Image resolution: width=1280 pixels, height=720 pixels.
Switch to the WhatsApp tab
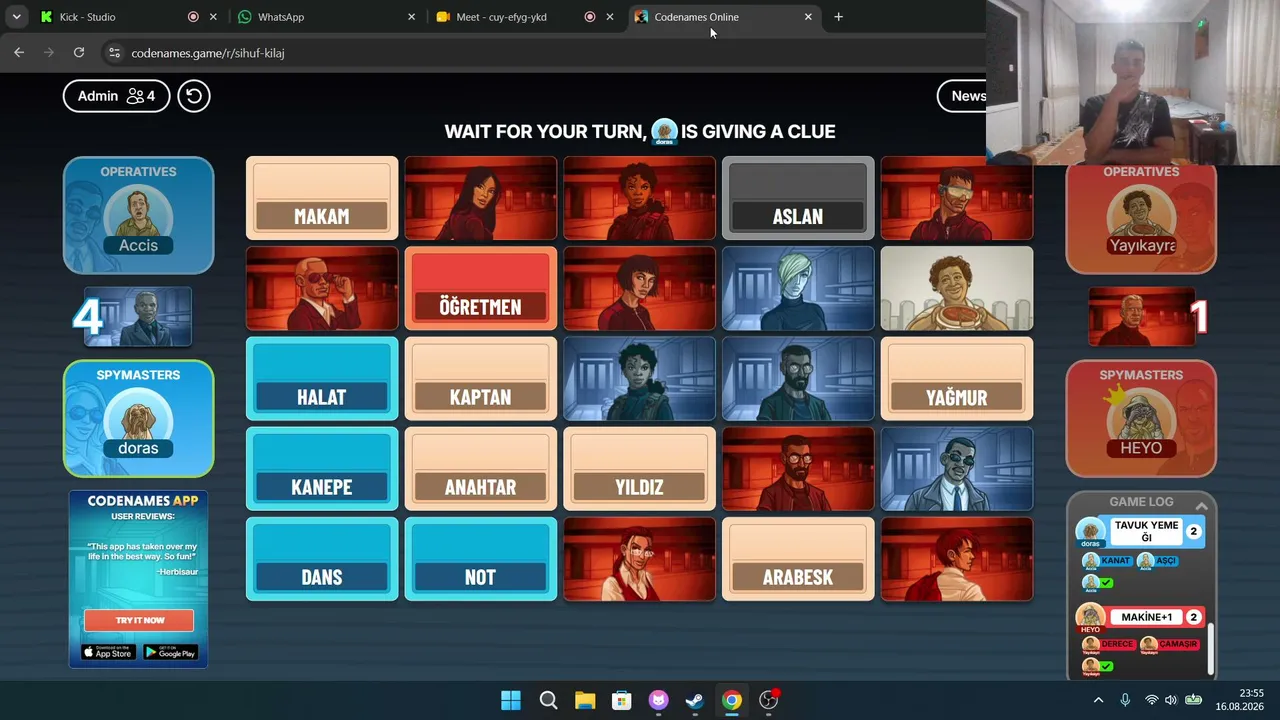(x=326, y=17)
